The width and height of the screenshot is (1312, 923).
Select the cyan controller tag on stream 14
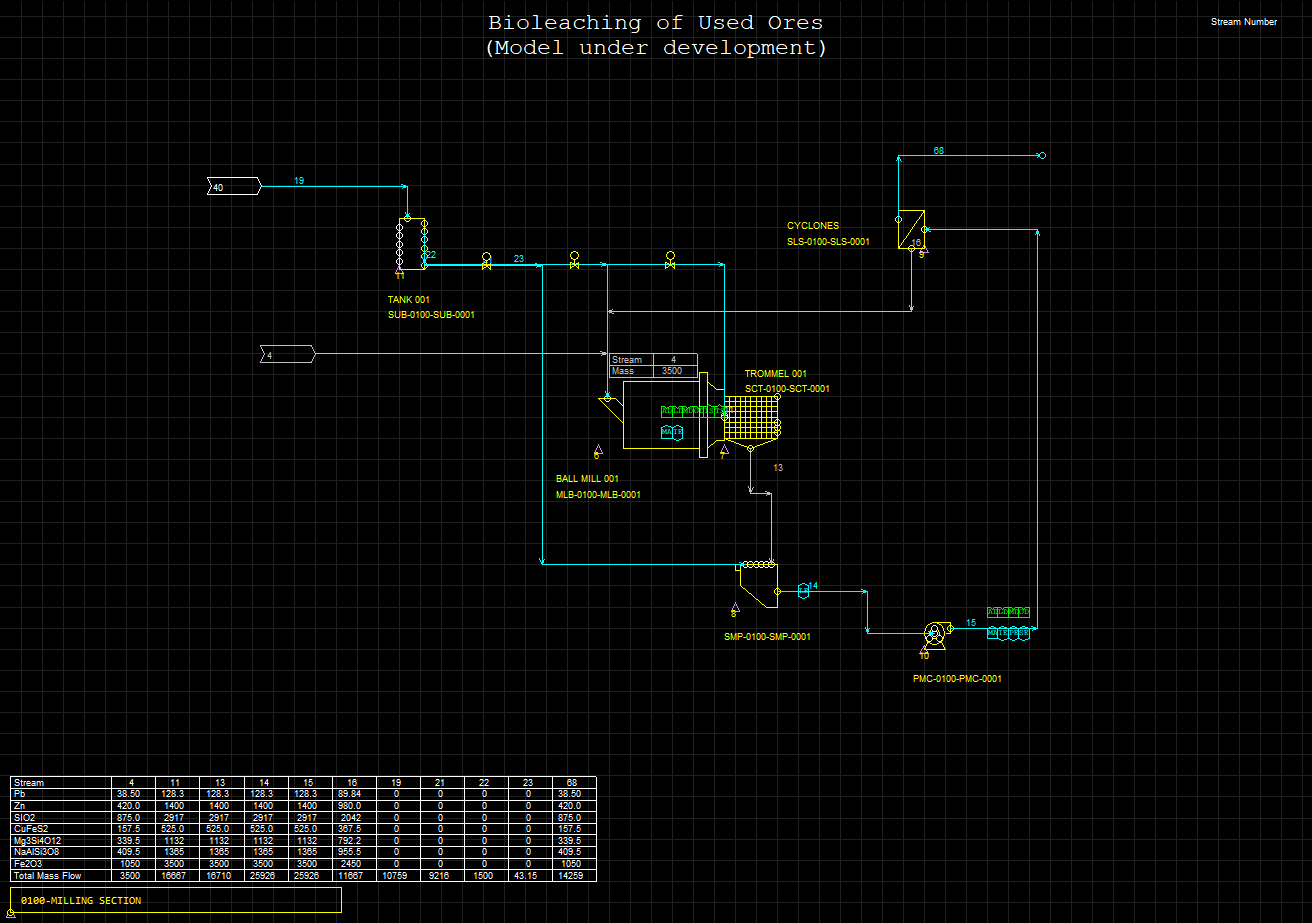803,590
